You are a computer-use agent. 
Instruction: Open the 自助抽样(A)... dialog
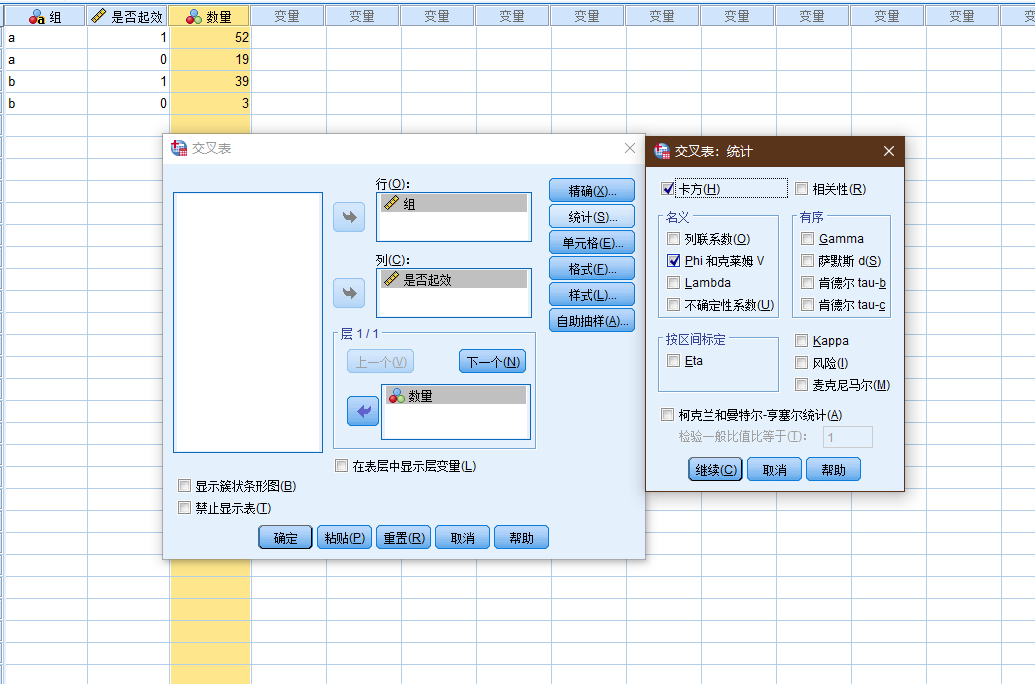click(x=592, y=321)
